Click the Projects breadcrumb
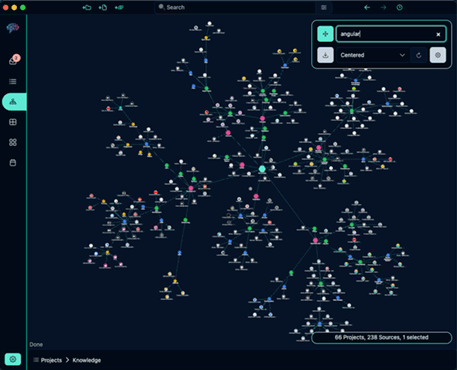The height and width of the screenshot is (370, 457). coord(51,360)
